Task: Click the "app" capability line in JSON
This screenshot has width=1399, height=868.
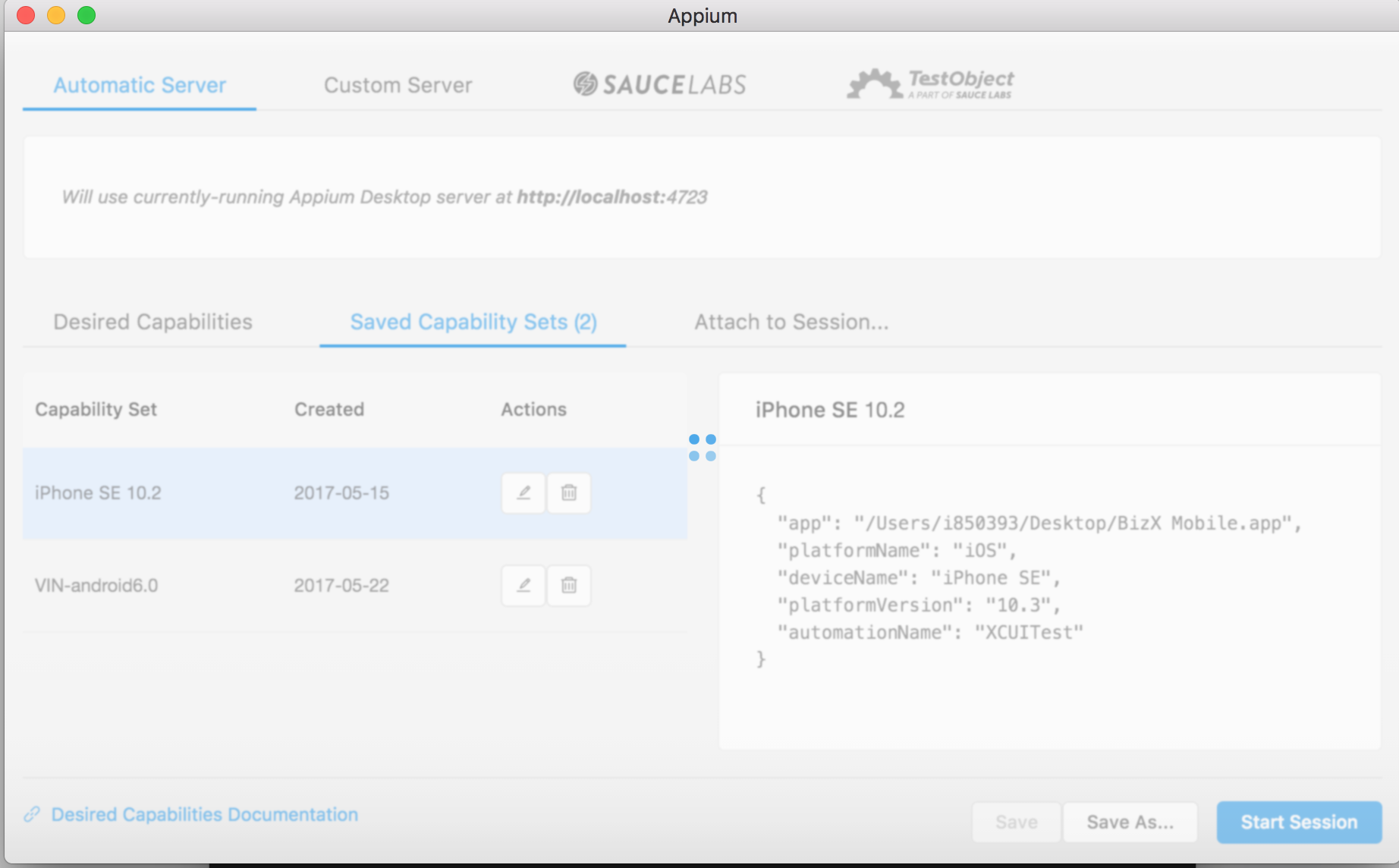Action: click(x=1039, y=524)
